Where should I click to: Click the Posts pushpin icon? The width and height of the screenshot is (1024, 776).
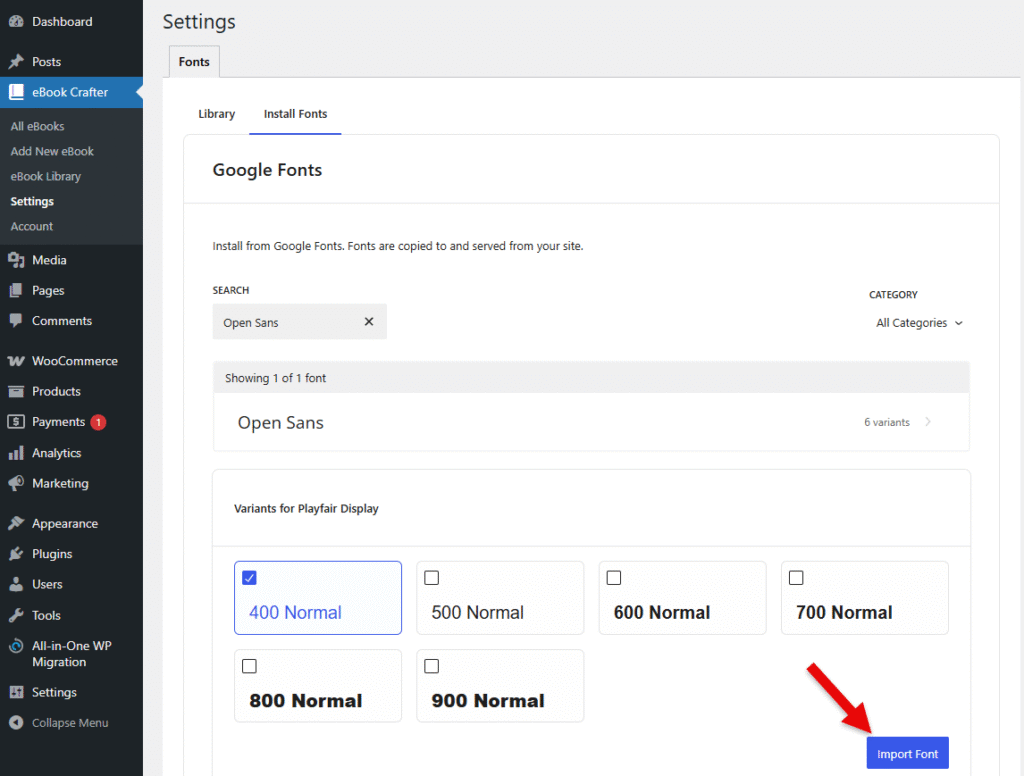tap(16, 62)
